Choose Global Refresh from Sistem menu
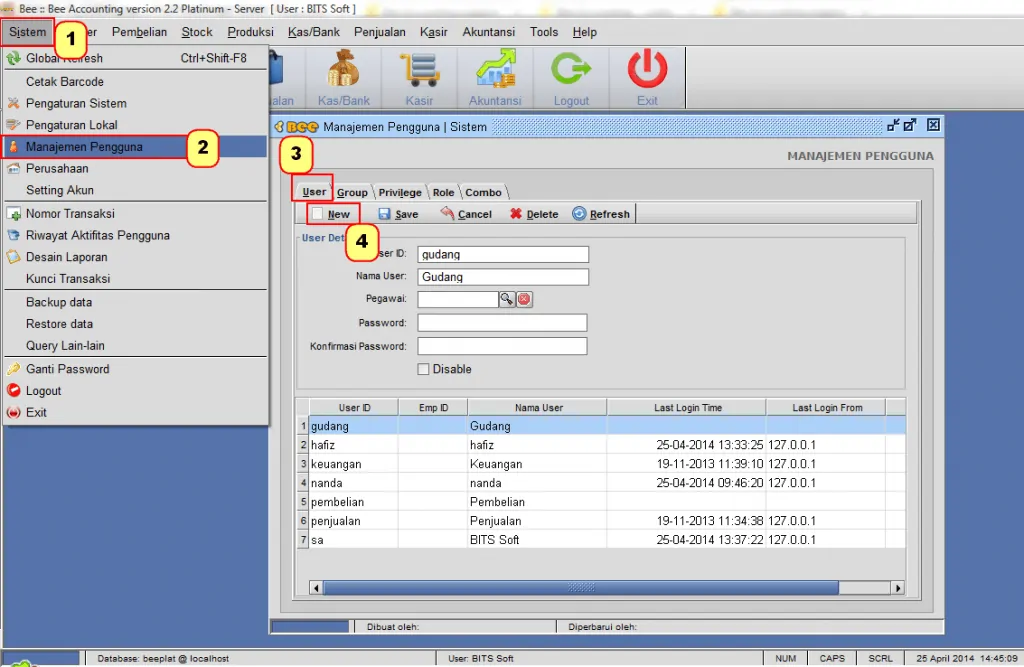Screen dimensions: 1024x667 coord(135,58)
